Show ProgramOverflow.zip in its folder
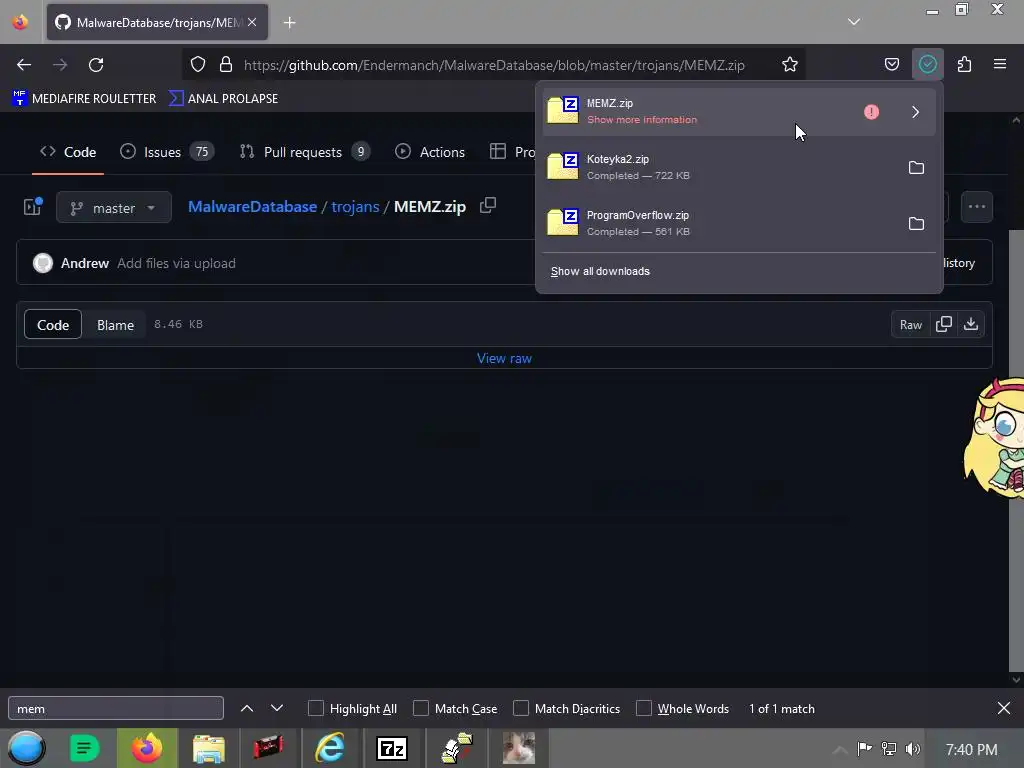The image size is (1024, 768). click(916, 223)
